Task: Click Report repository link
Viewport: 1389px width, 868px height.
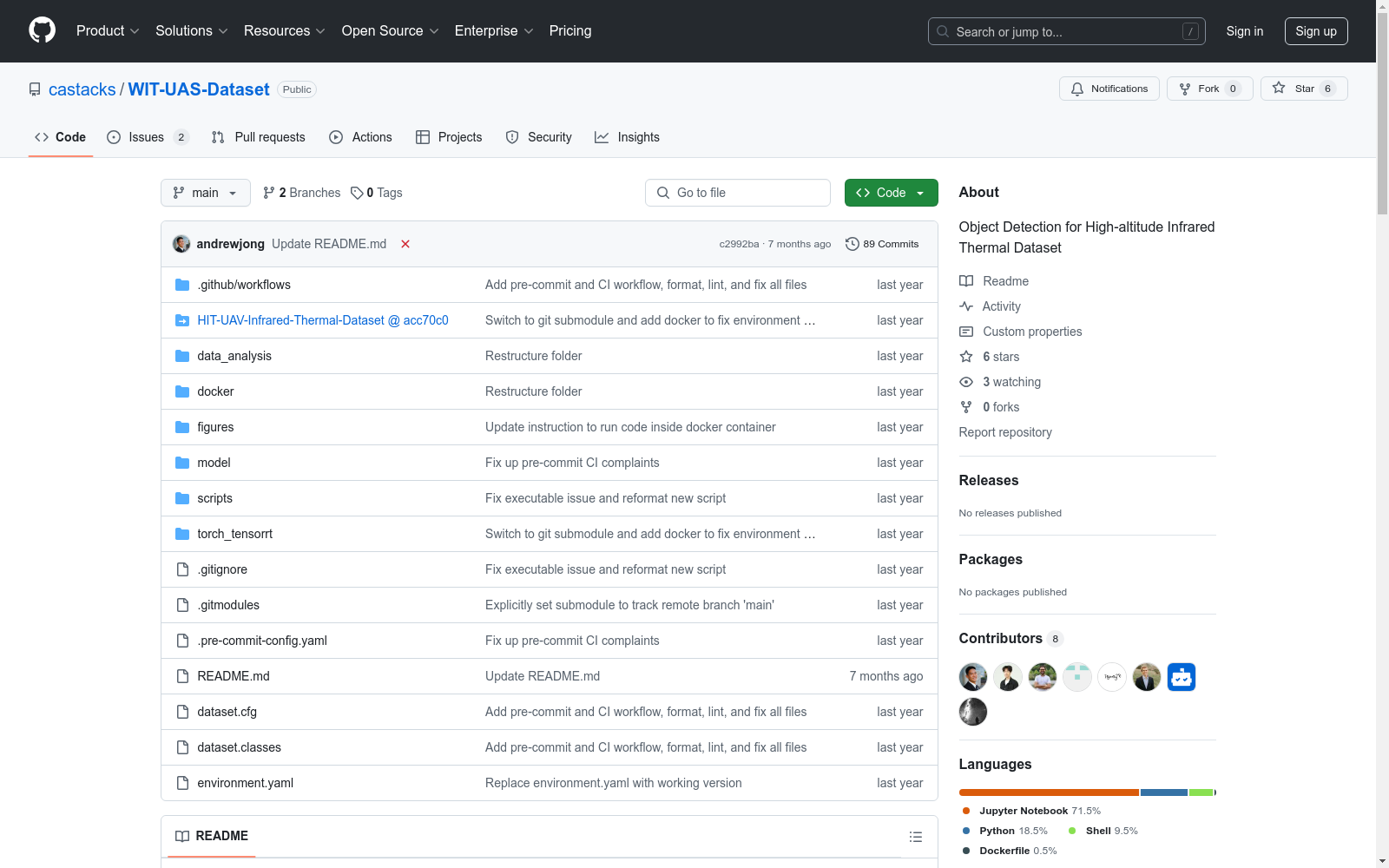Action: click(x=1005, y=432)
